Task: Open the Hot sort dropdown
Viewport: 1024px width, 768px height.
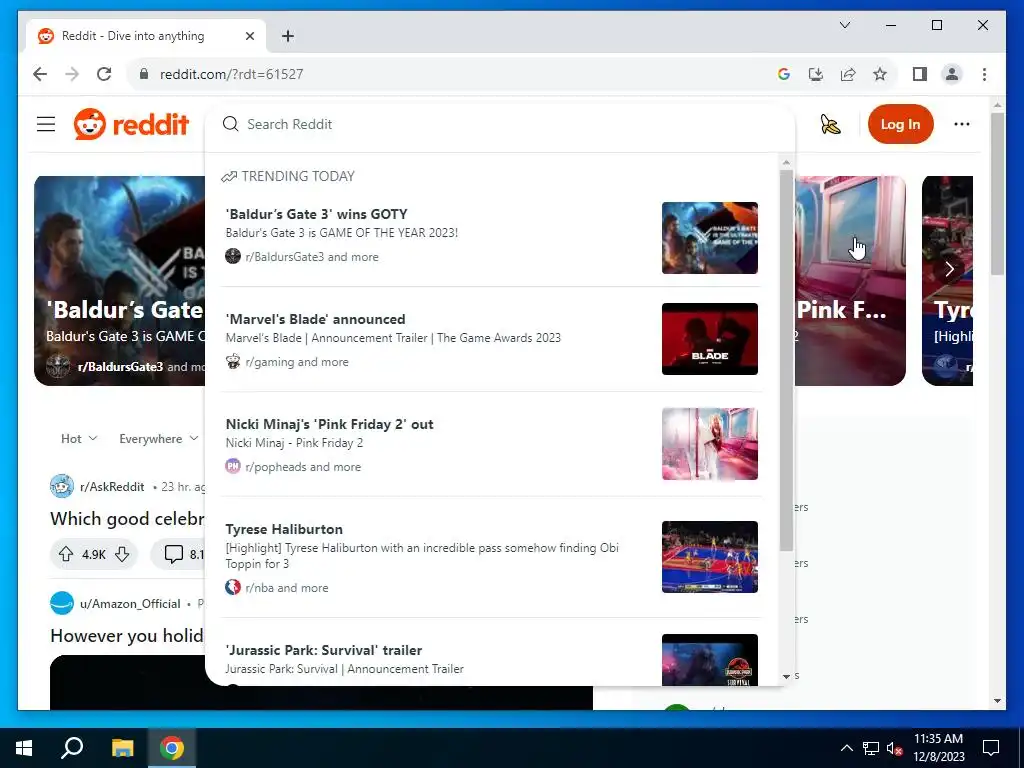Action: pos(79,439)
